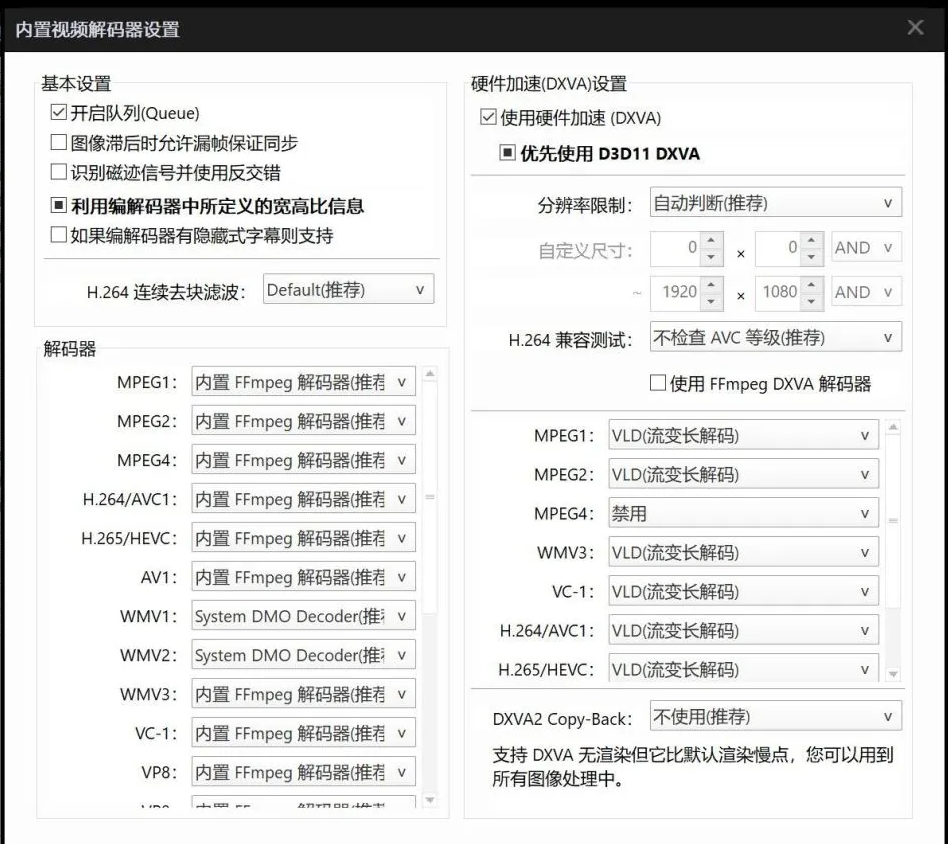Open AND dropdown beside the 1080 field

[x=866, y=292]
